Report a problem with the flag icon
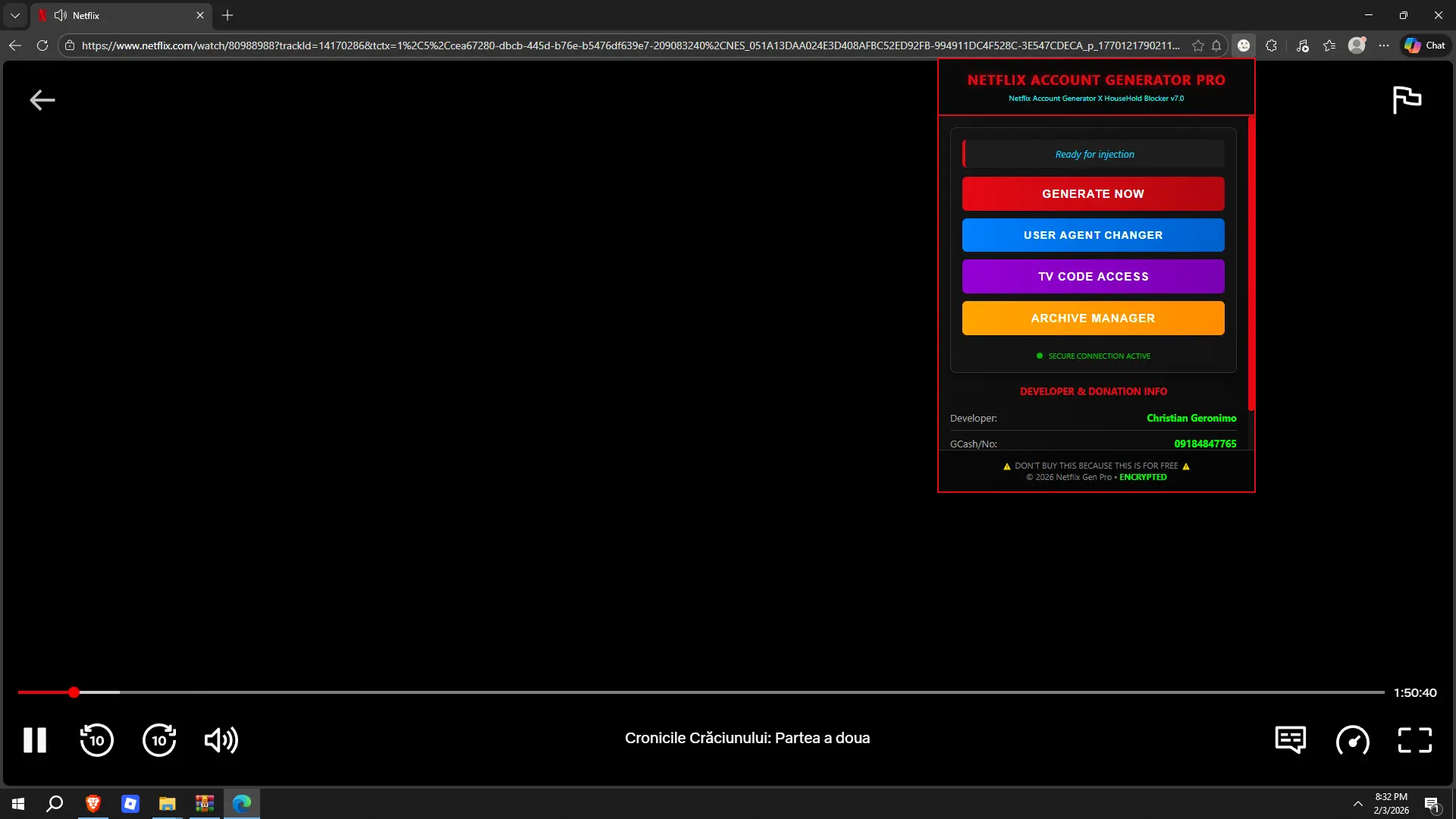The width and height of the screenshot is (1456, 819). tap(1407, 100)
